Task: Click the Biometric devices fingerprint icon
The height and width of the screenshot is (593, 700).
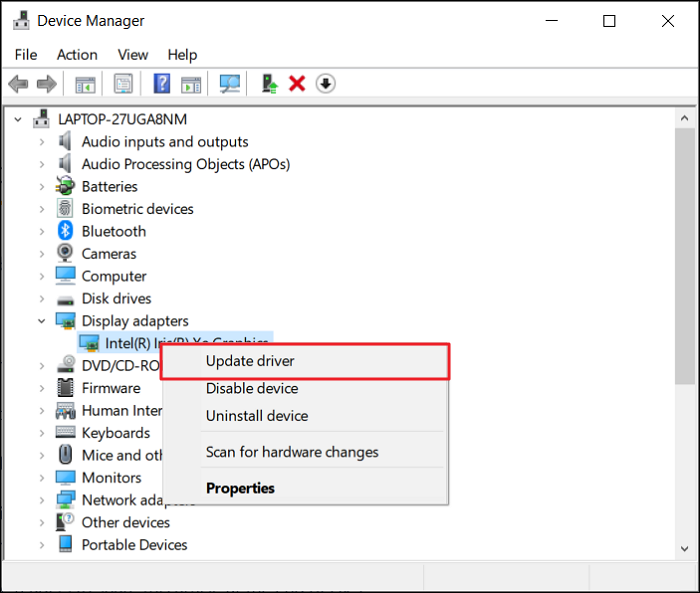Action: [x=65, y=209]
